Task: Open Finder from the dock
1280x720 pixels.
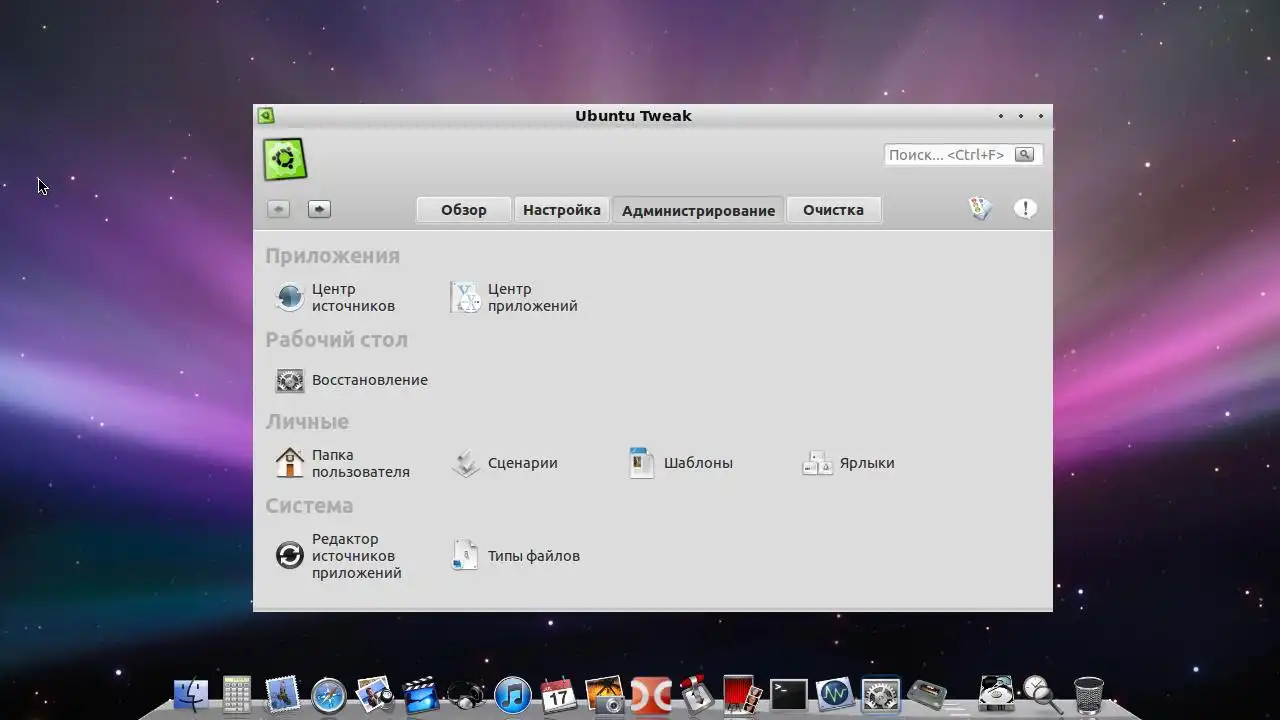Action: click(x=190, y=694)
